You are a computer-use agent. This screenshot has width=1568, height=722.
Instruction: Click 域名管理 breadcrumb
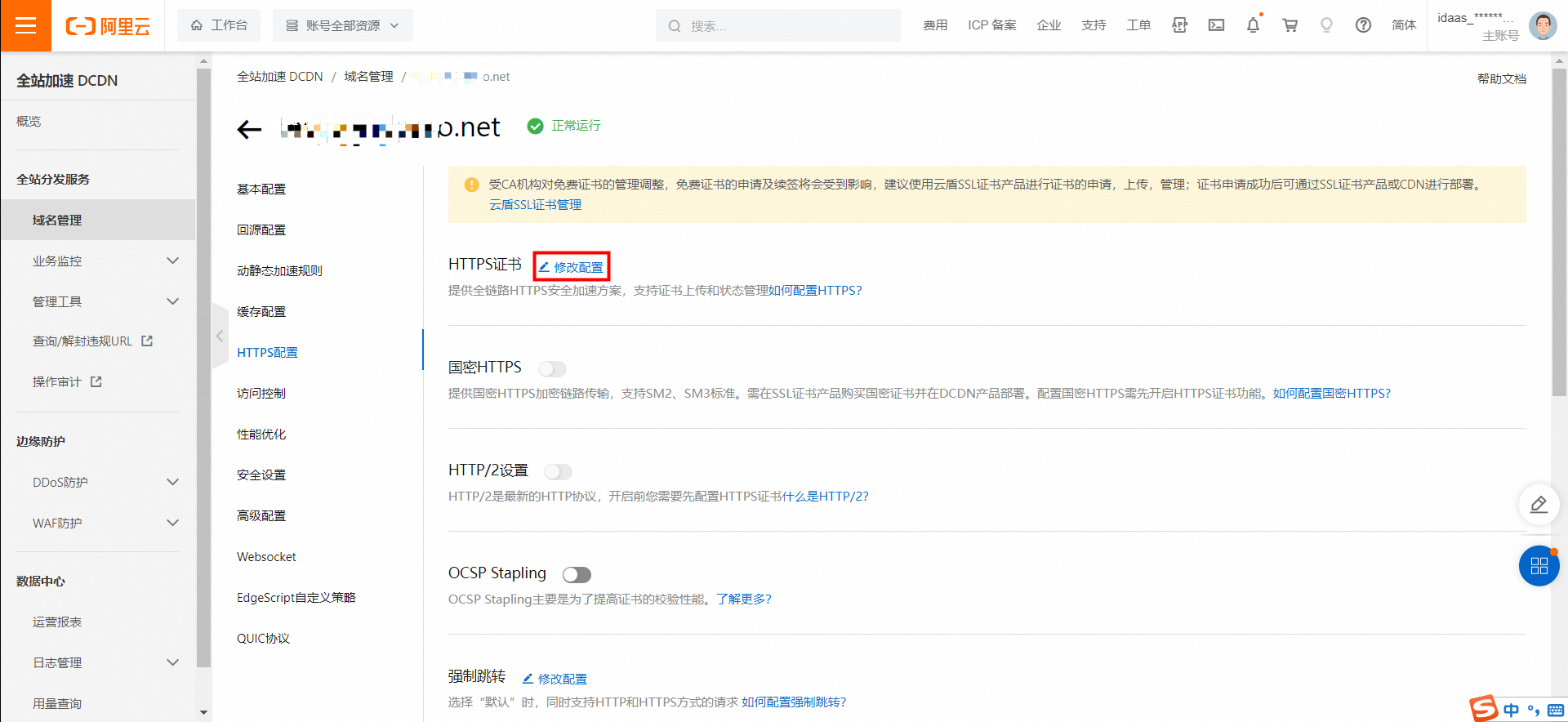pyautogui.click(x=368, y=76)
